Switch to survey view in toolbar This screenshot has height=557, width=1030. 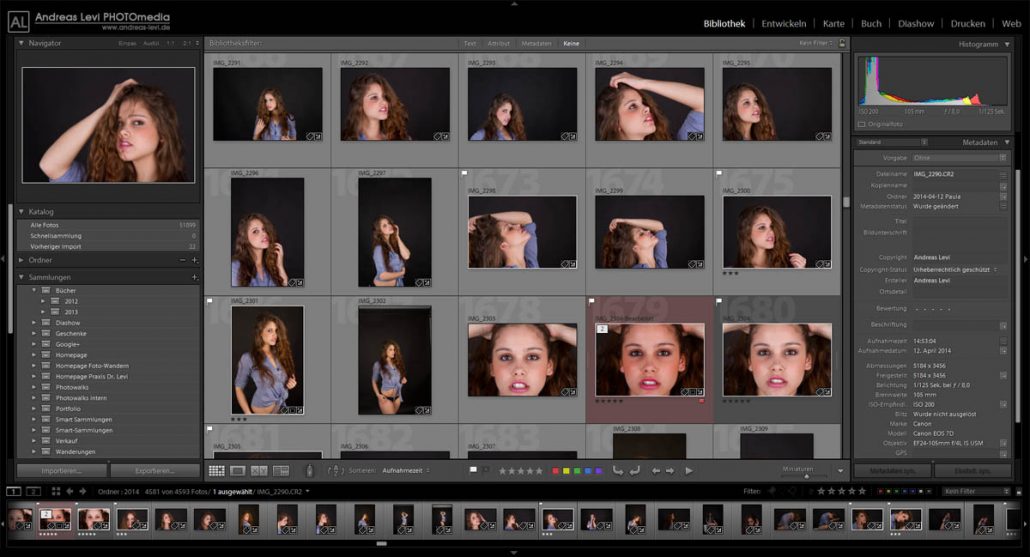[x=280, y=471]
